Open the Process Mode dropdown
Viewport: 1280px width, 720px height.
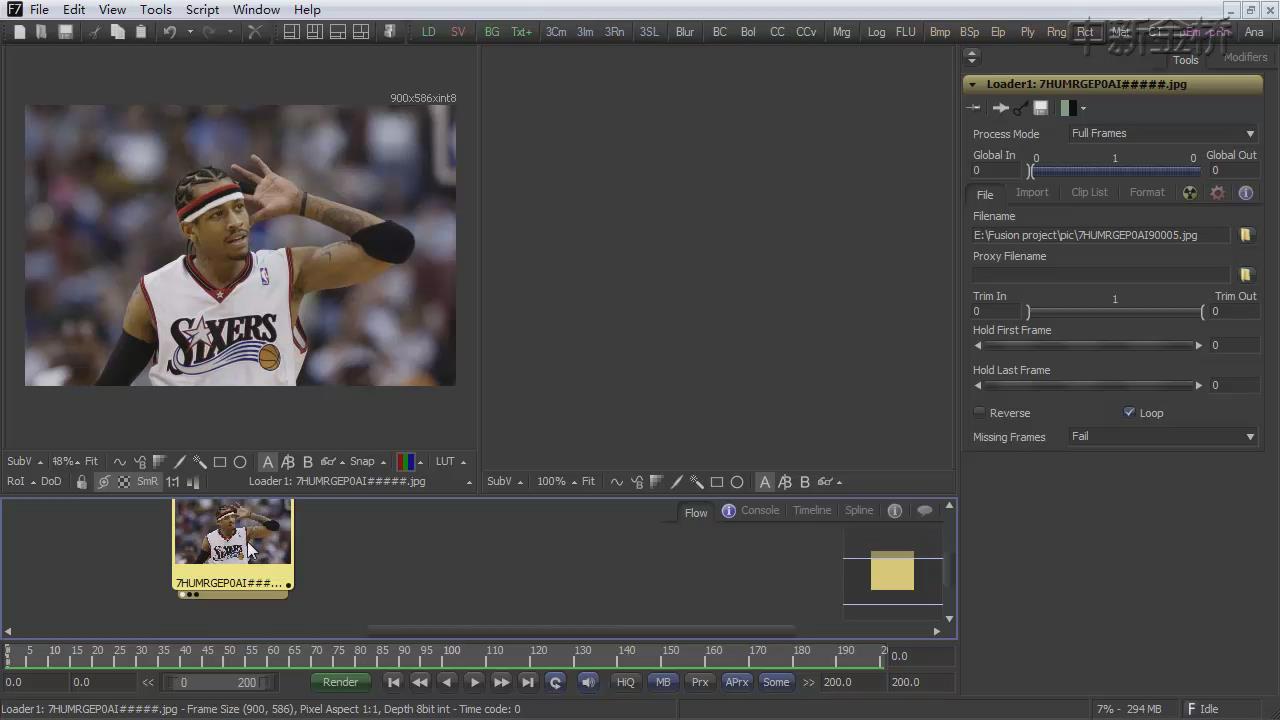[x=1163, y=134]
